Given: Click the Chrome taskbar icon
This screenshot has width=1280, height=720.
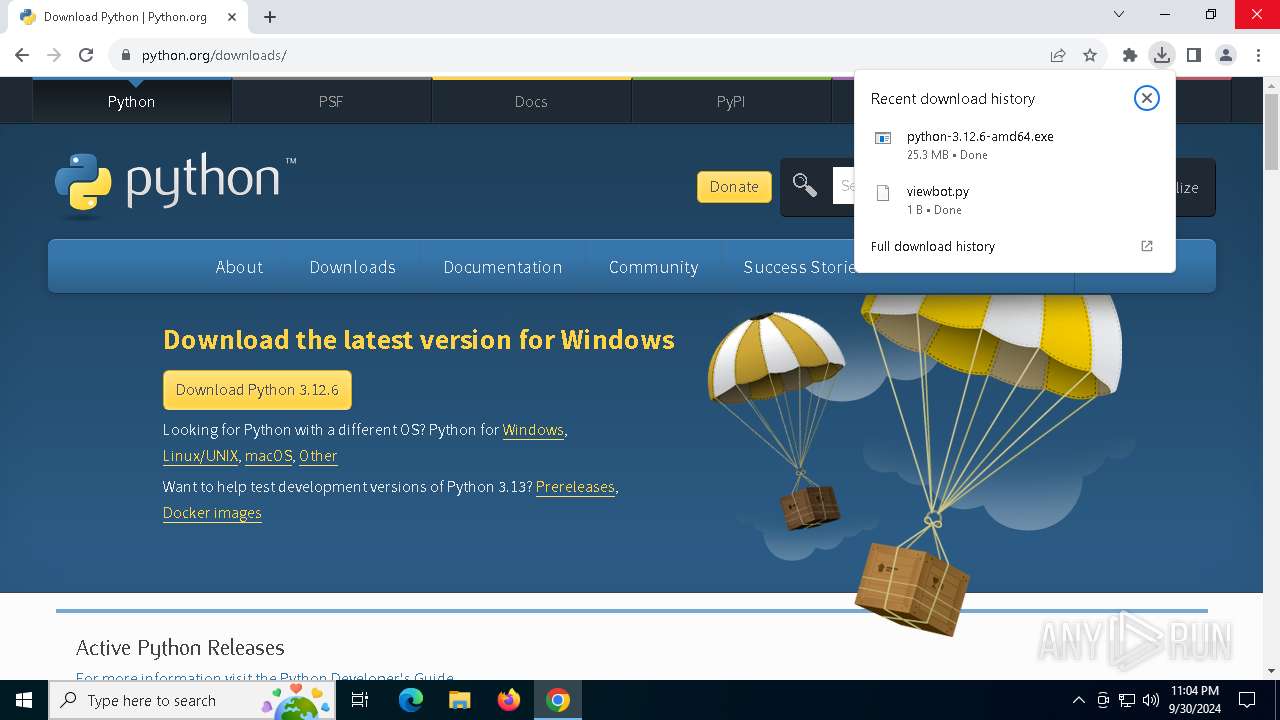Looking at the screenshot, I should coord(558,700).
